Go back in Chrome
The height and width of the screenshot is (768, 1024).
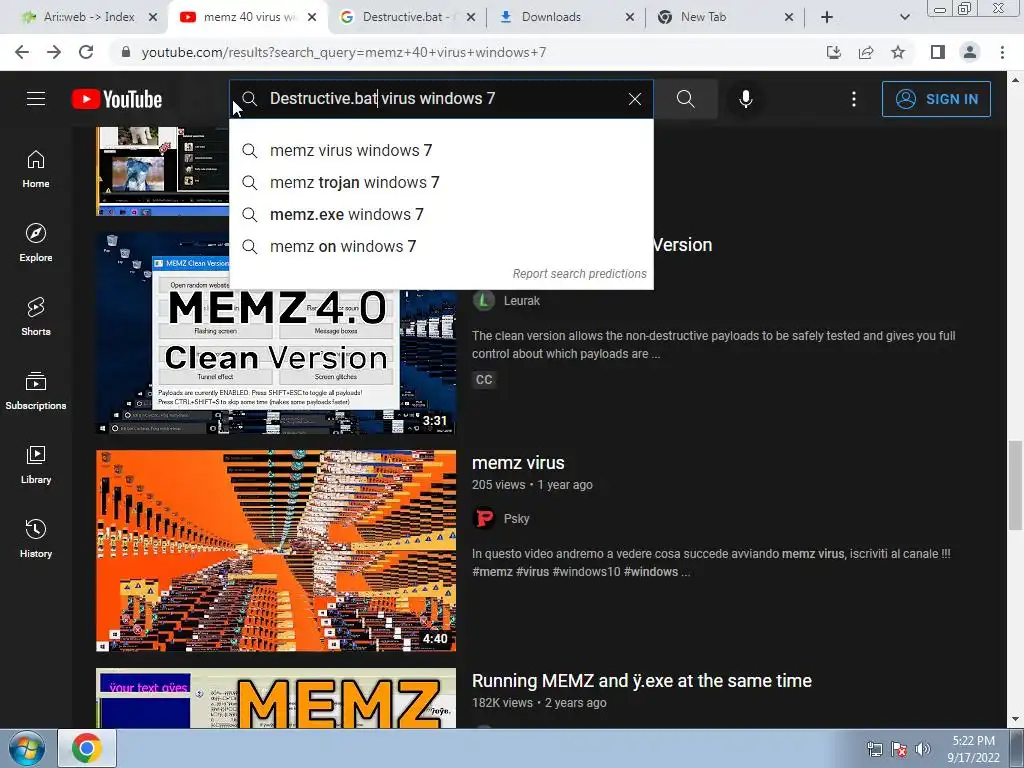click(22, 52)
